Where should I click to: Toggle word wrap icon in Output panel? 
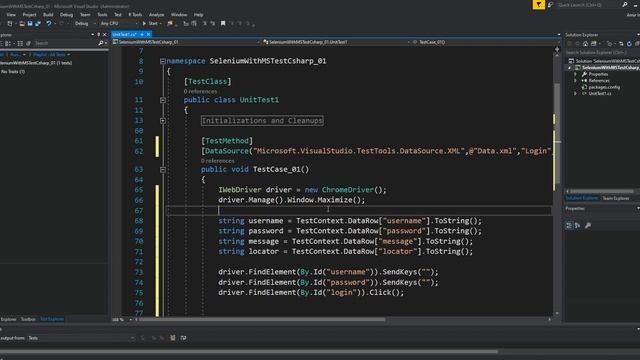tap(183, 338)
